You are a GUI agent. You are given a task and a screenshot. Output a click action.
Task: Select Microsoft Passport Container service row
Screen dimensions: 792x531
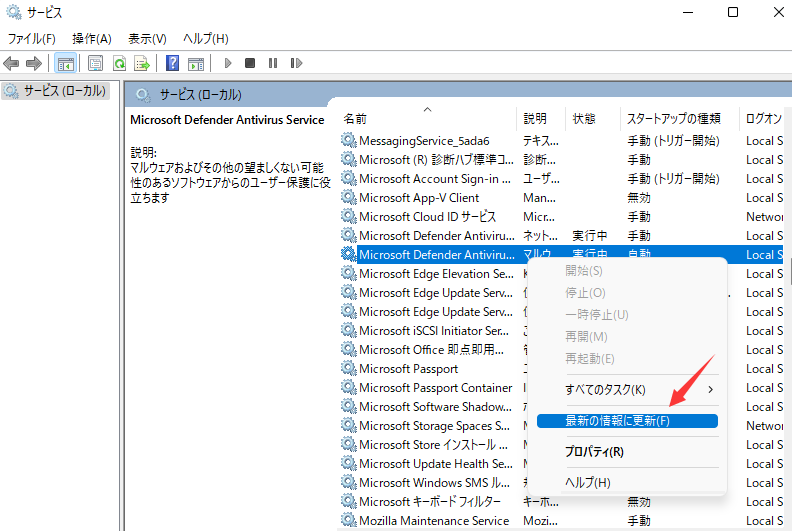click(x=433, y=388)
